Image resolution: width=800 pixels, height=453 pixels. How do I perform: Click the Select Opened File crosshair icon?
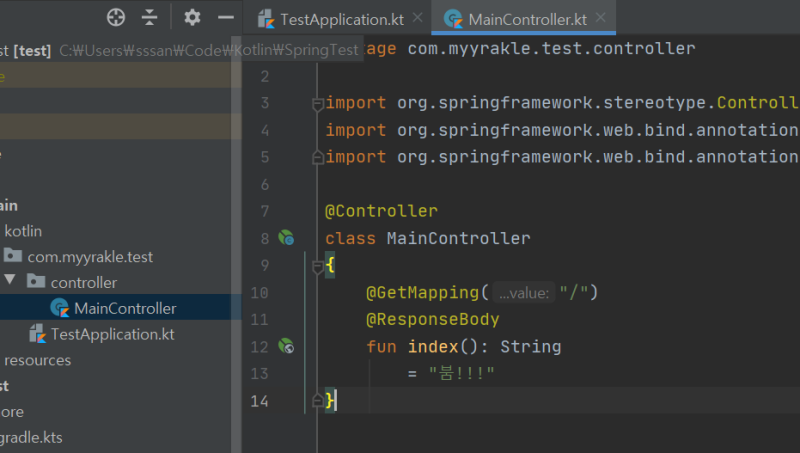click(x=116, y=17)
